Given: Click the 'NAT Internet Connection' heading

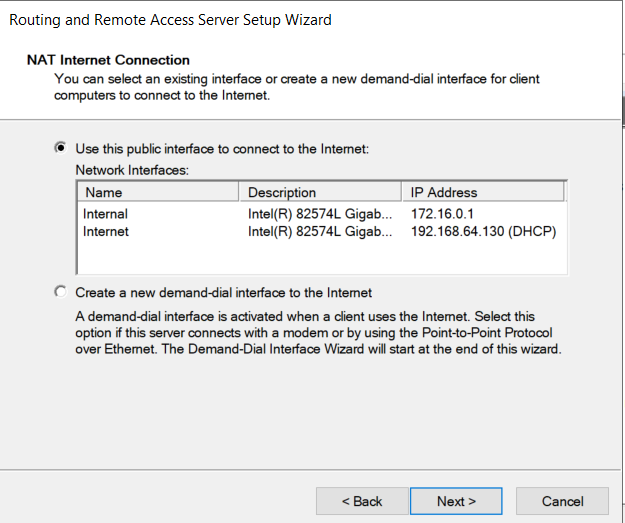Looking at the screenshot, I should tap(108, 61).
